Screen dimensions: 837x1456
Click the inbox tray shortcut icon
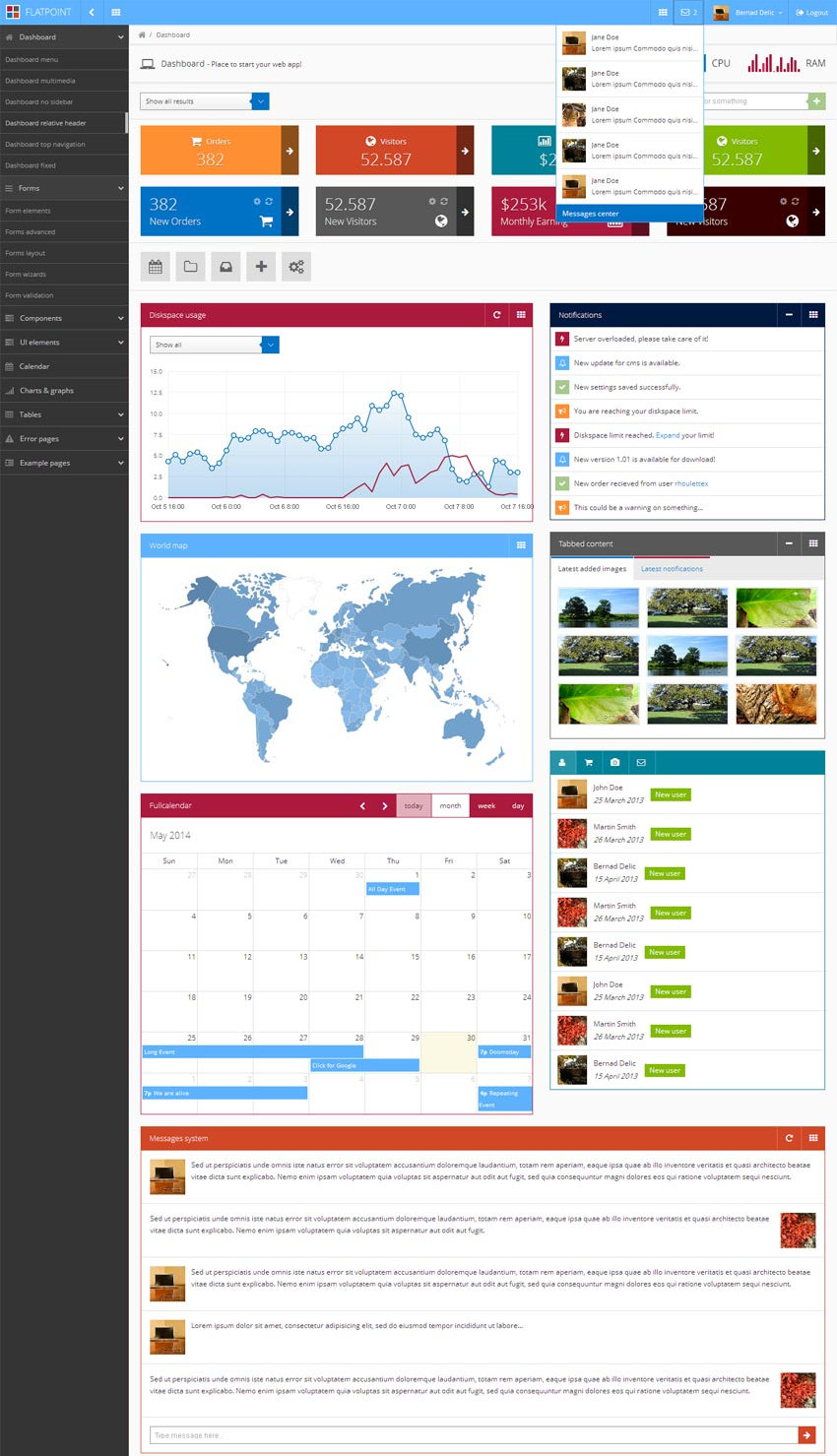(x=225, y=267)
